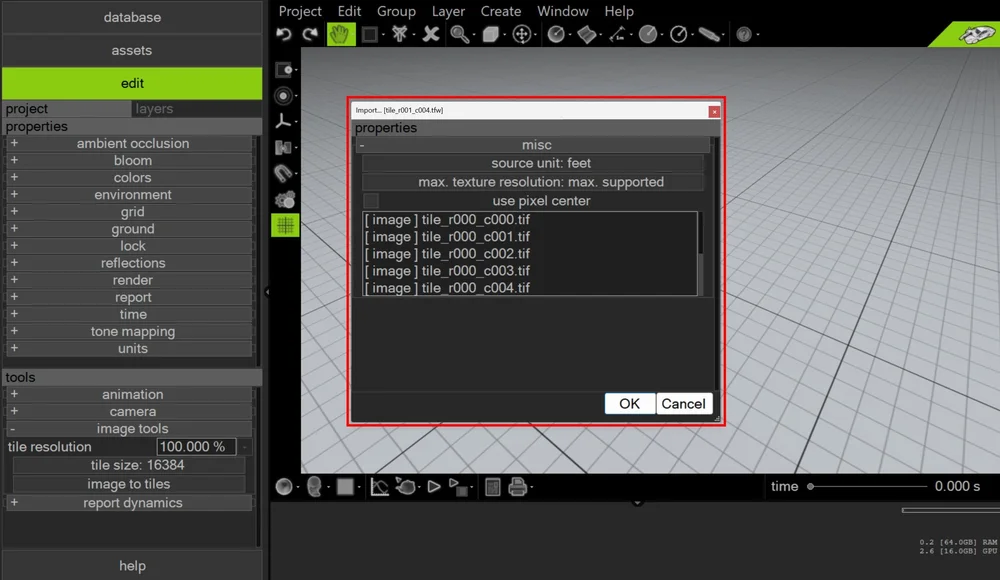Open the Group menu

point(396,11)
